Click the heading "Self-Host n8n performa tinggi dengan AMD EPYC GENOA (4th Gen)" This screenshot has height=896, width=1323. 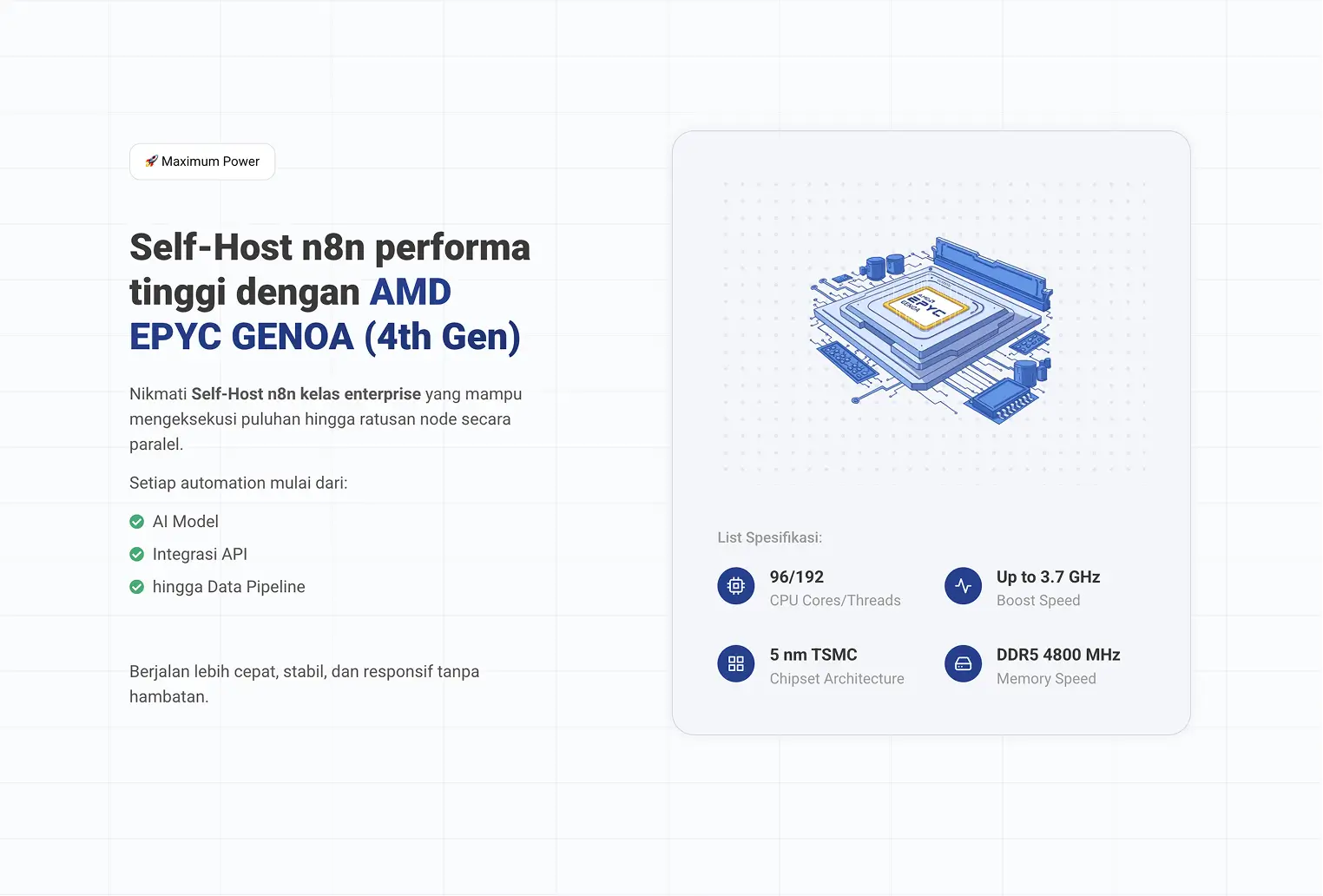(330, 292)
